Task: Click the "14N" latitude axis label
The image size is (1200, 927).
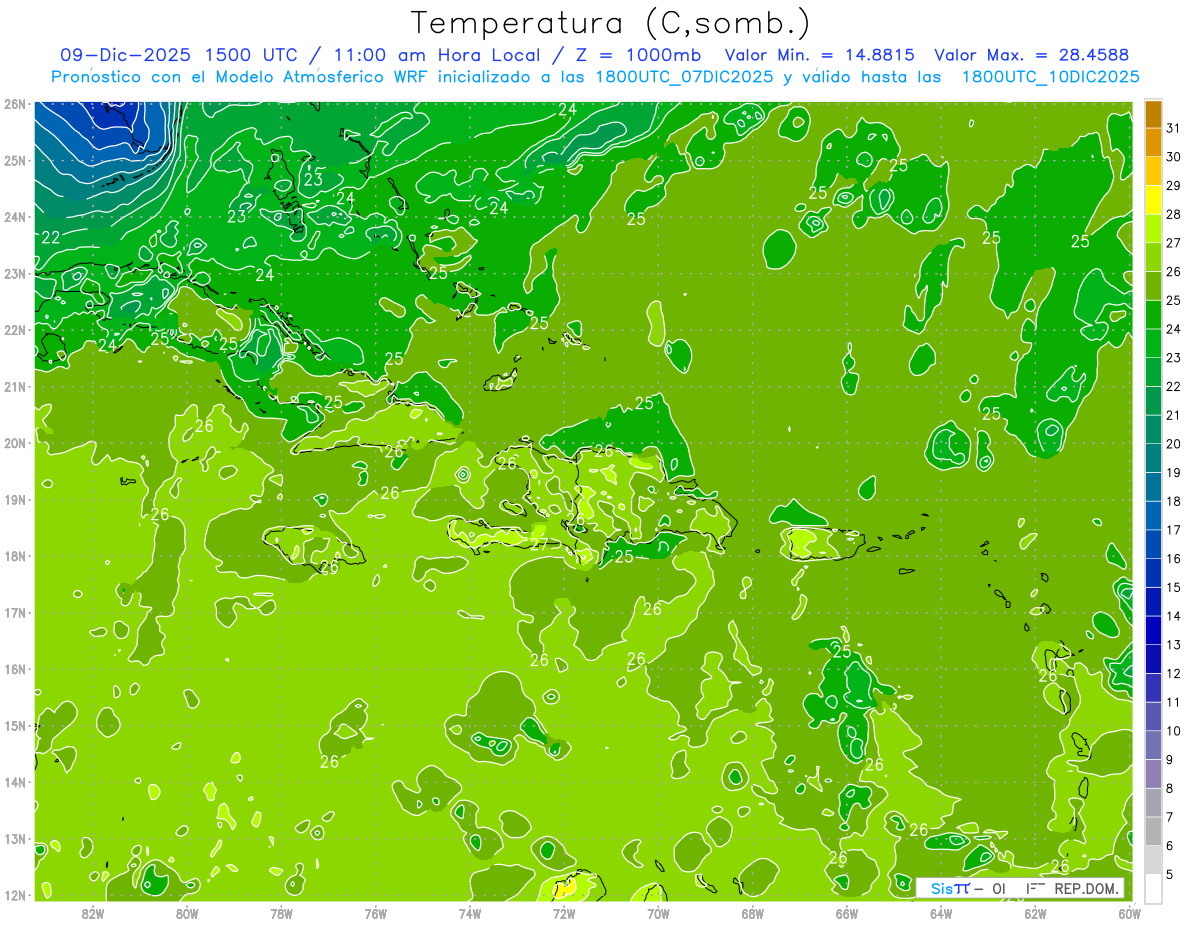Action: pos(15,782)
